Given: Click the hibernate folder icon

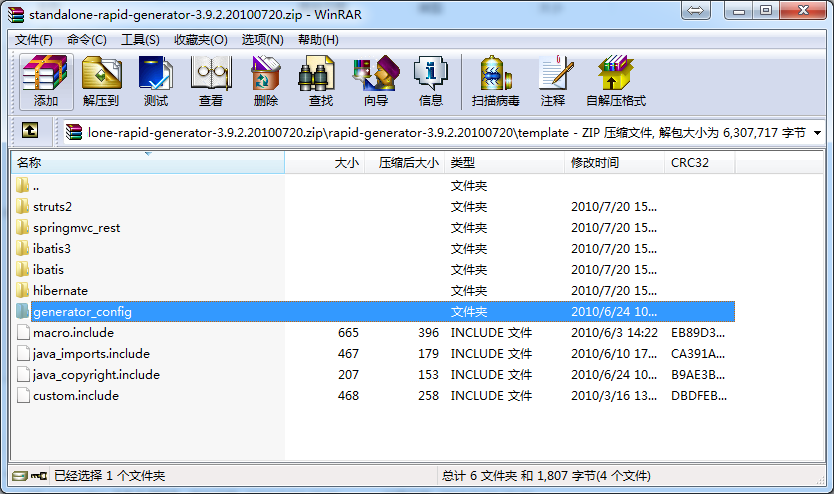Looking at the screenshot, I should click(22, 290).
